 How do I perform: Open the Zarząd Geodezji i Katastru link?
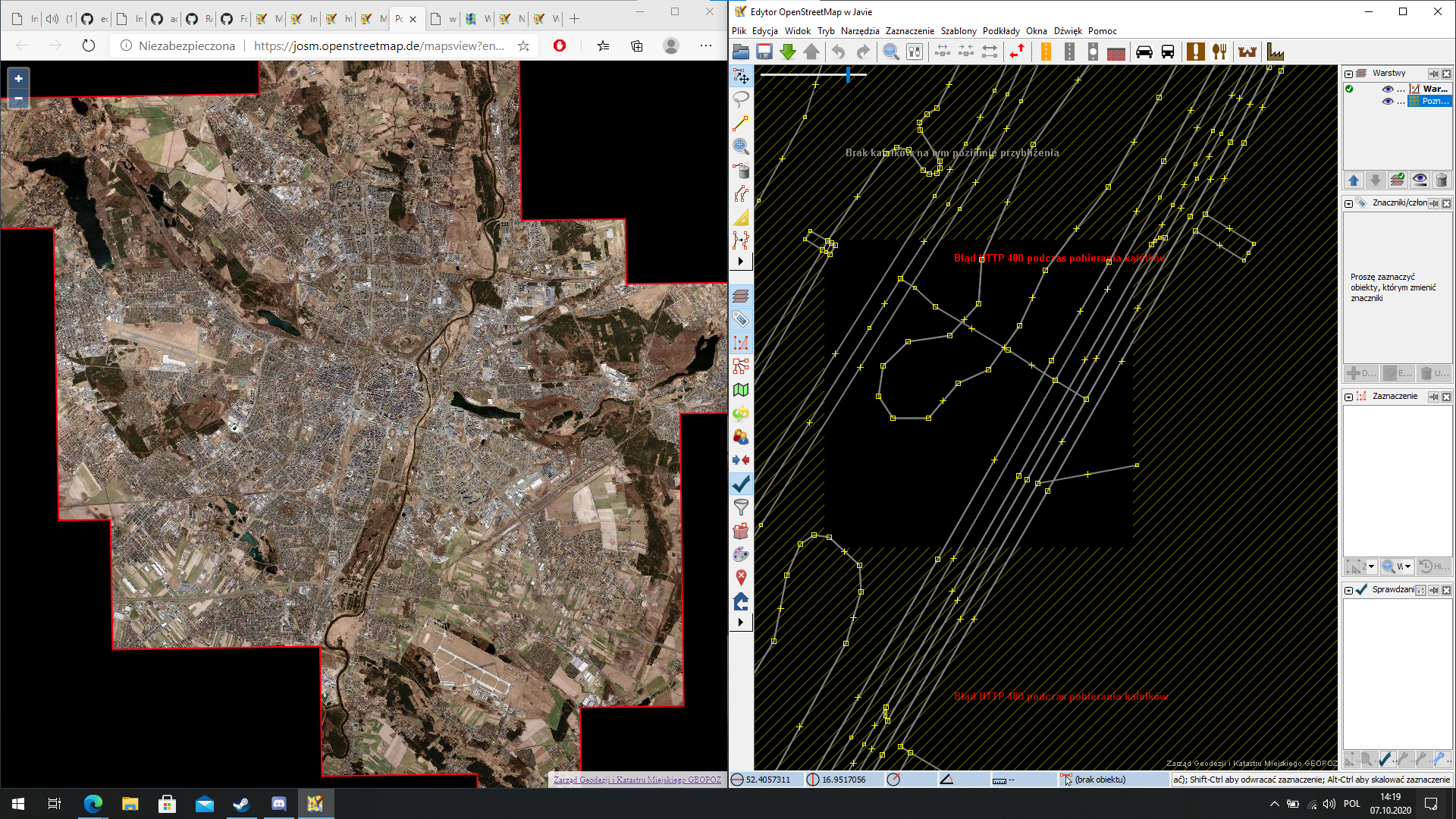click(x=637, y=780)
